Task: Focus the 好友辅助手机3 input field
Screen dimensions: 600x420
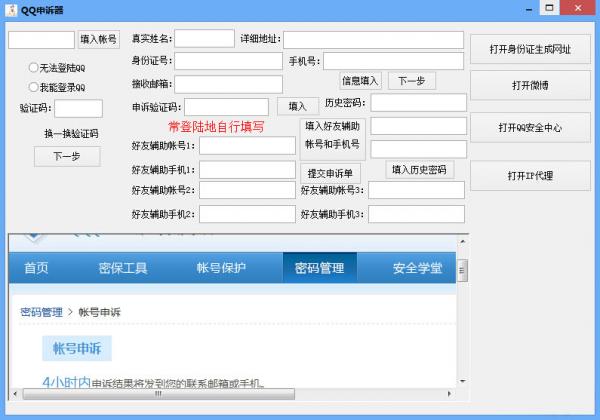Action: (416, 214)
